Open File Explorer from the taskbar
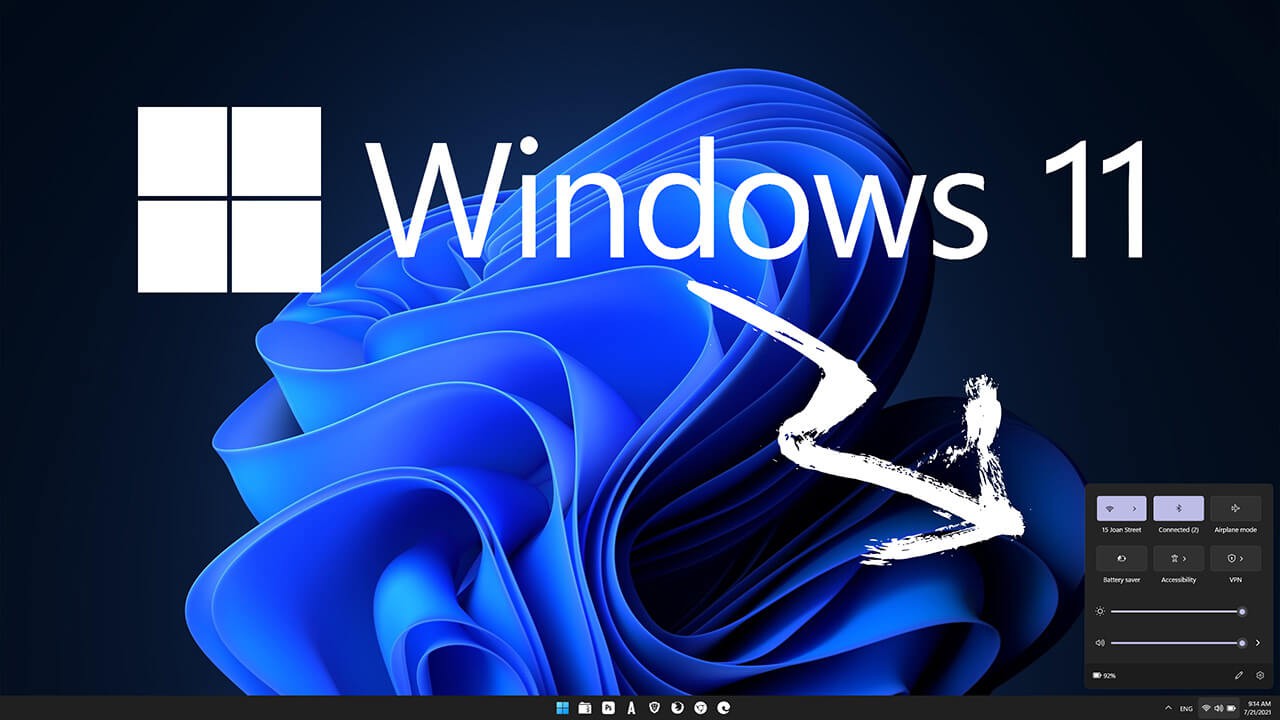This screenshot has height=720, width=1280. pyautogui.click(x=585, y=708)
